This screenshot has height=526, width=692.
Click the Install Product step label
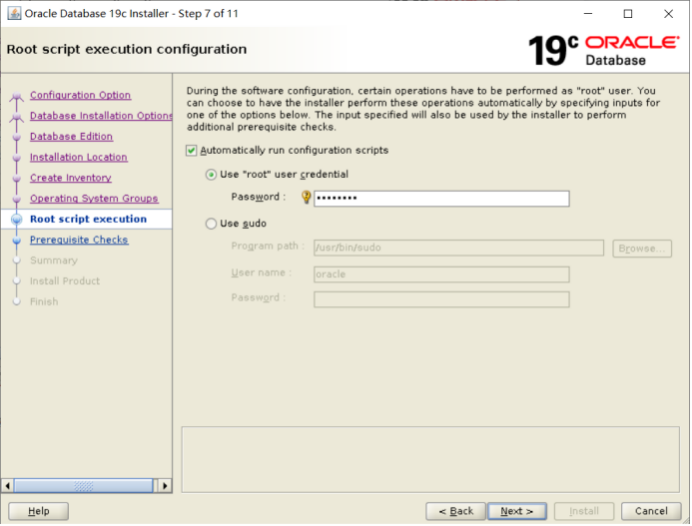(x=65, y=281)
